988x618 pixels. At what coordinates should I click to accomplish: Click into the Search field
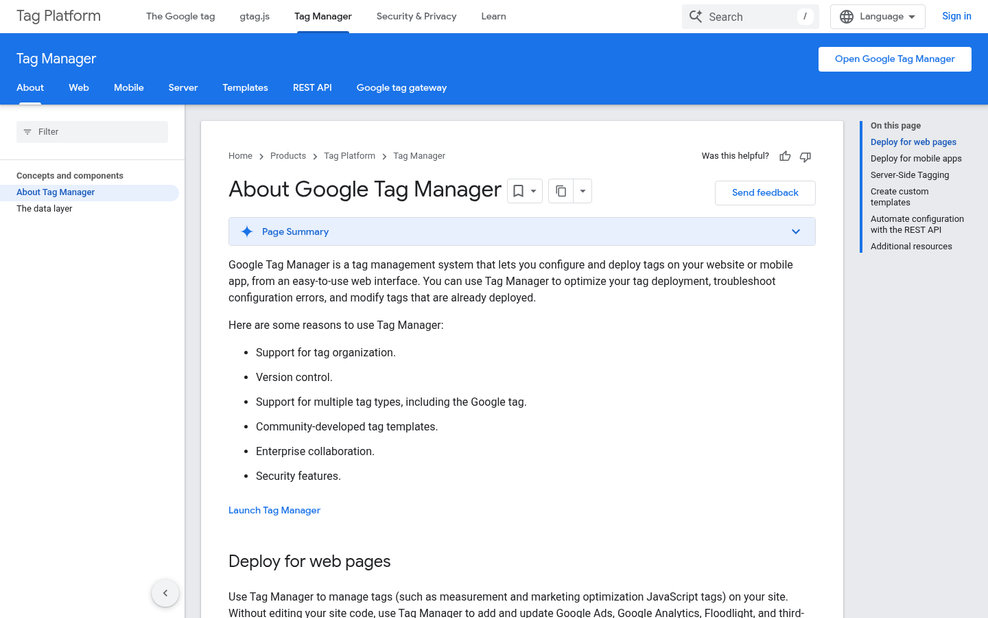[x=750, y=16]
